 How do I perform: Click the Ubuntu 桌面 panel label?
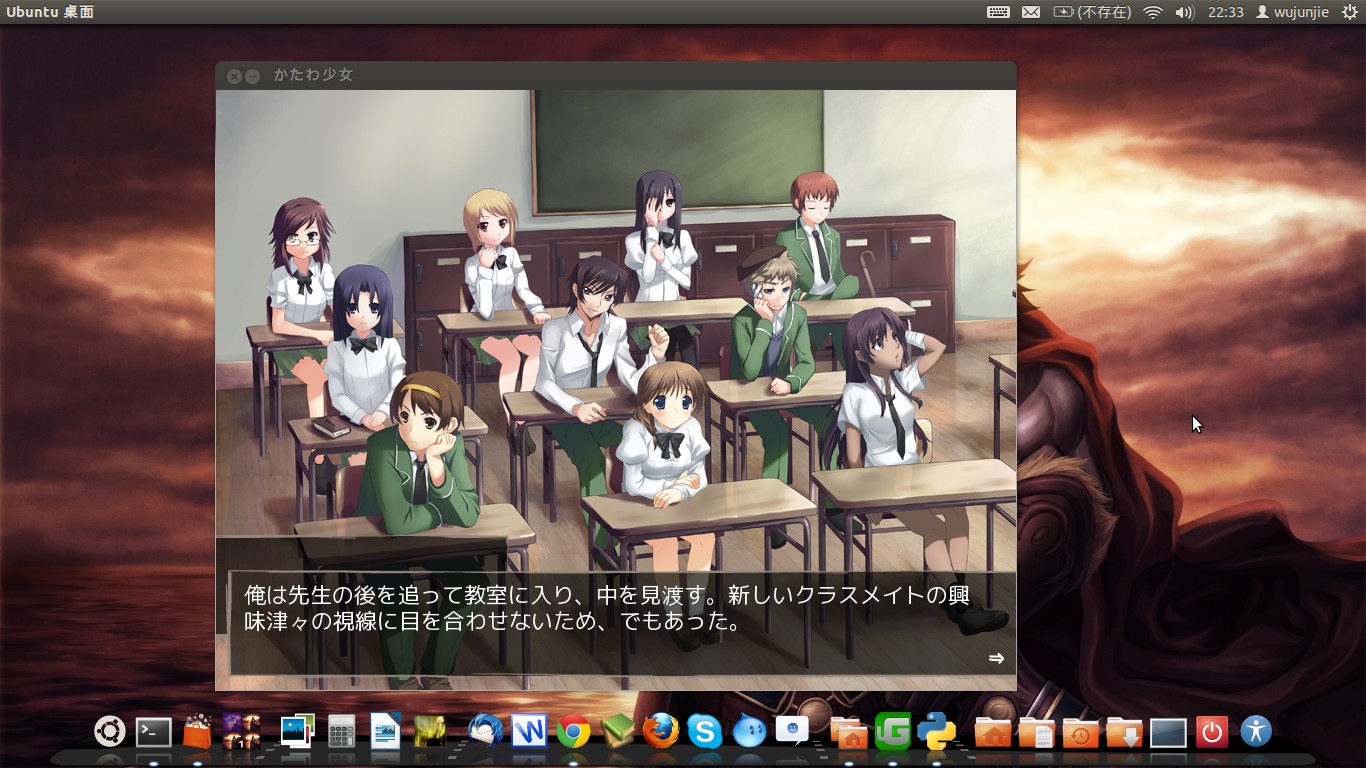tap(50, 12)
